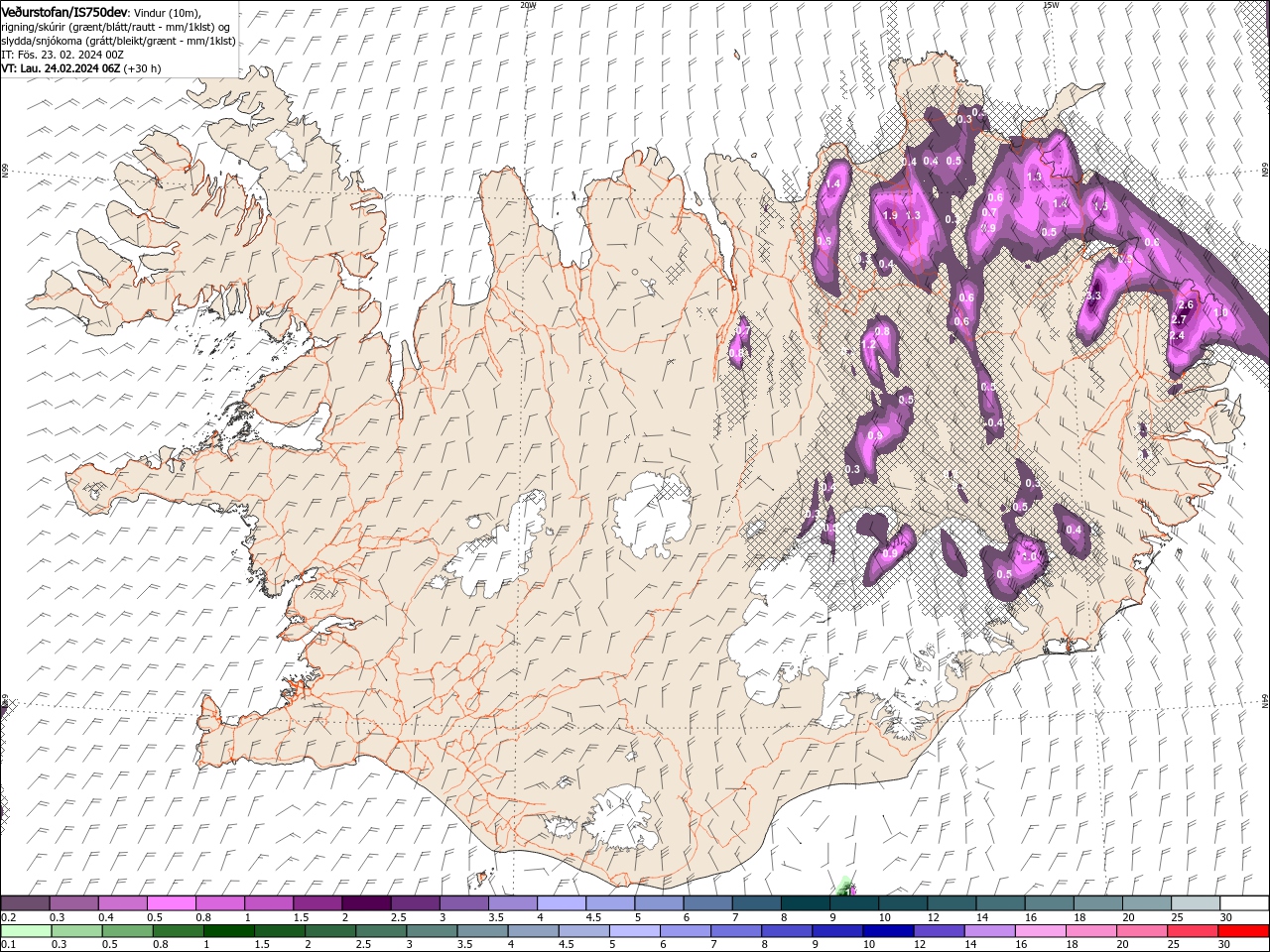Select the bright pink 0.5 snow legend swatch
This screenshot has height=952, width=1270.
point(171,903)
